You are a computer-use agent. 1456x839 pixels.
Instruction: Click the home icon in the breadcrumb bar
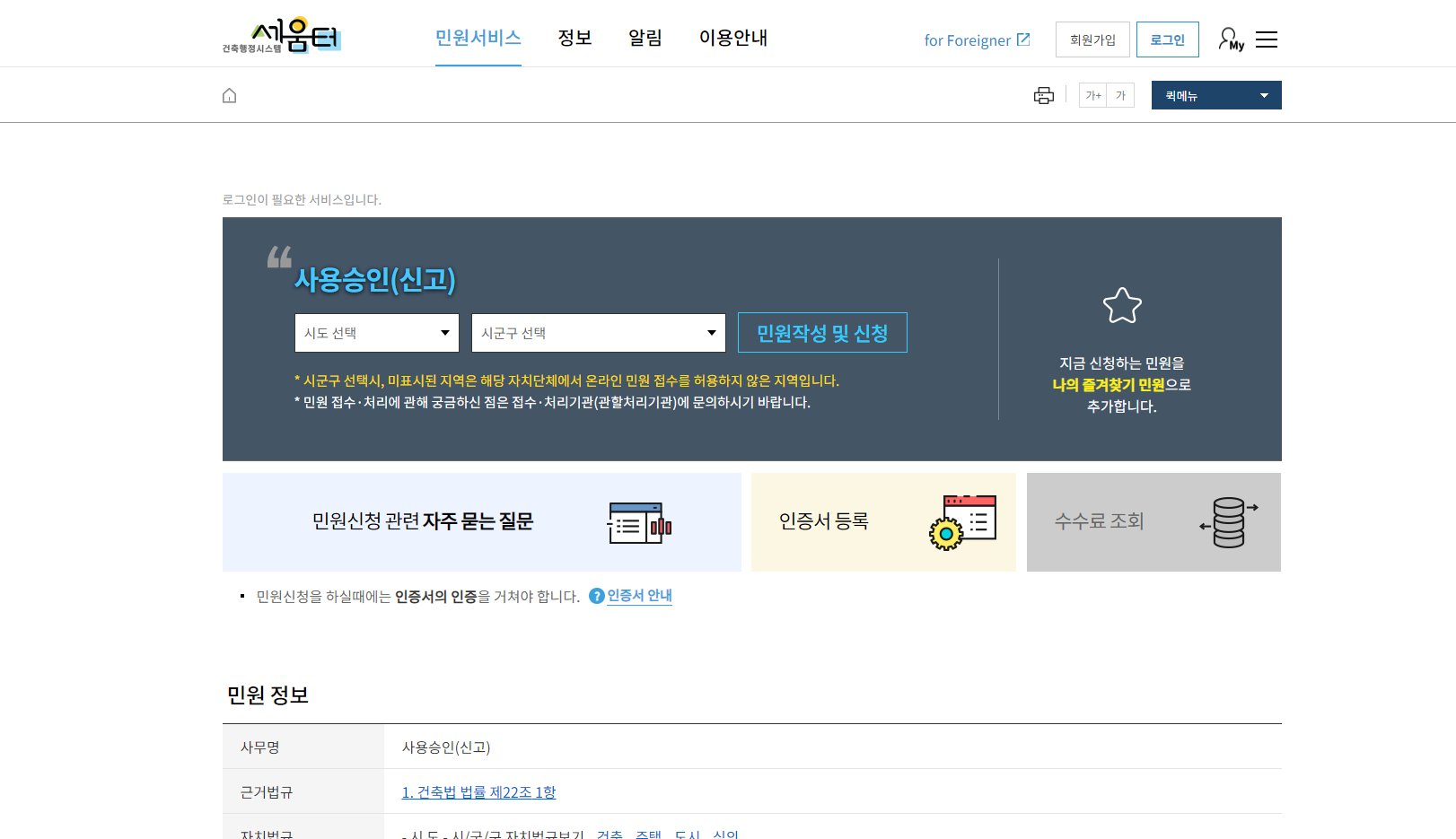click(x=229, y=95)
